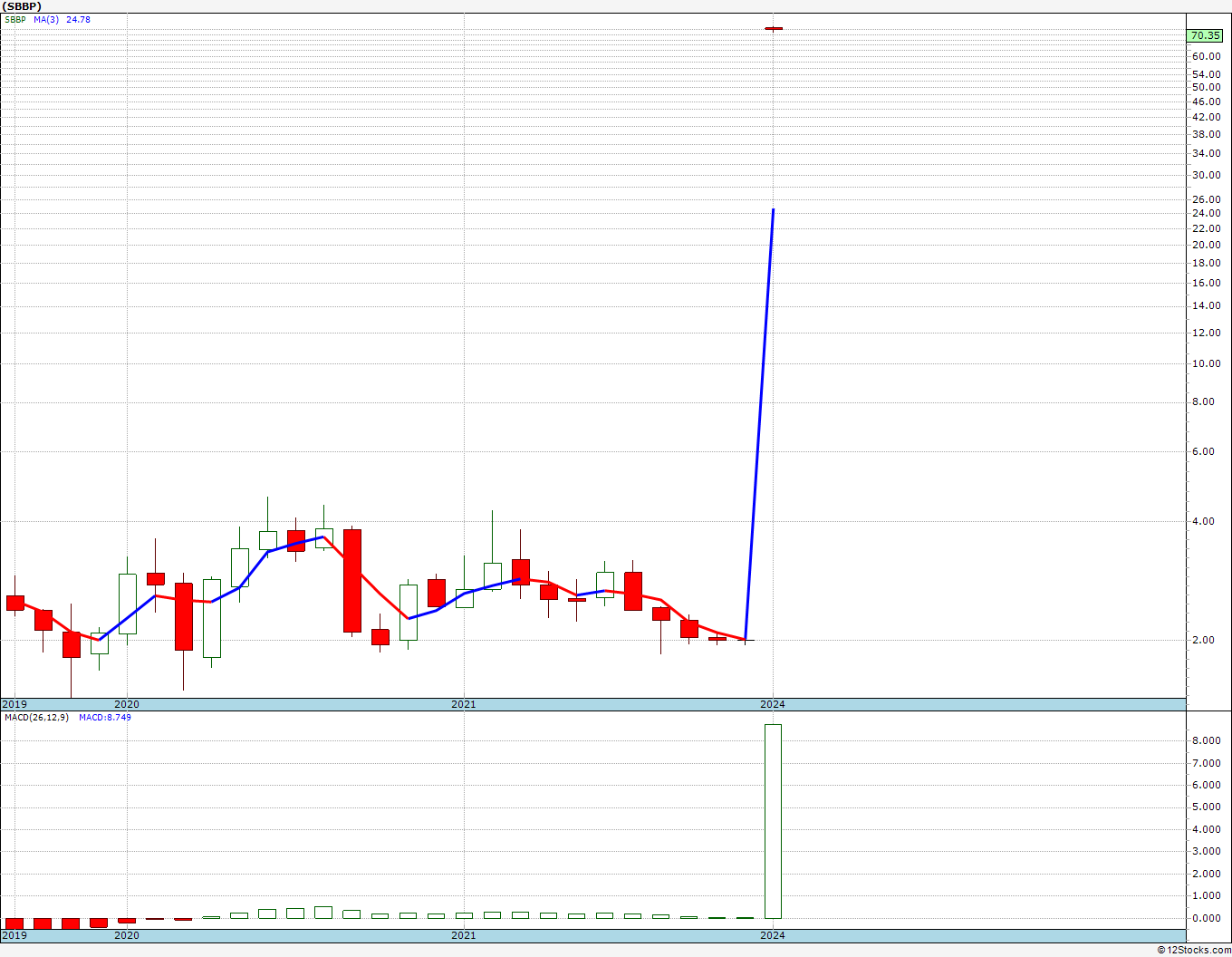Click the 2.00 price axis label

tap(1203, 640)
